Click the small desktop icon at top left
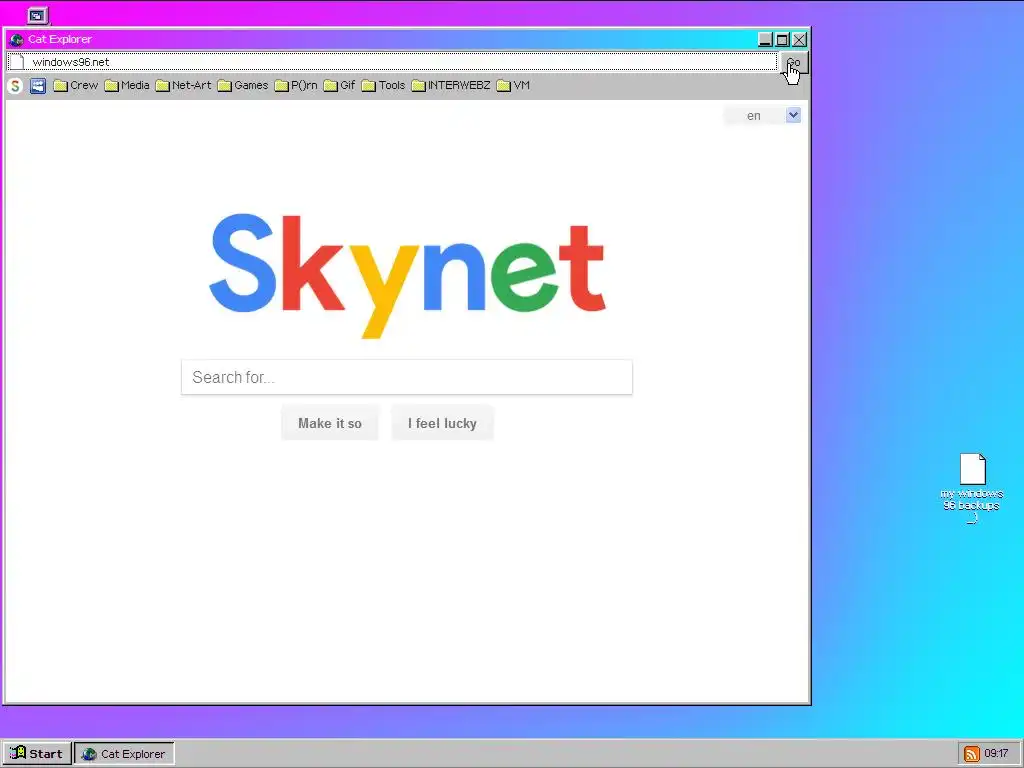The width and height of the screenshot is (1024, 768). (38, 14)
